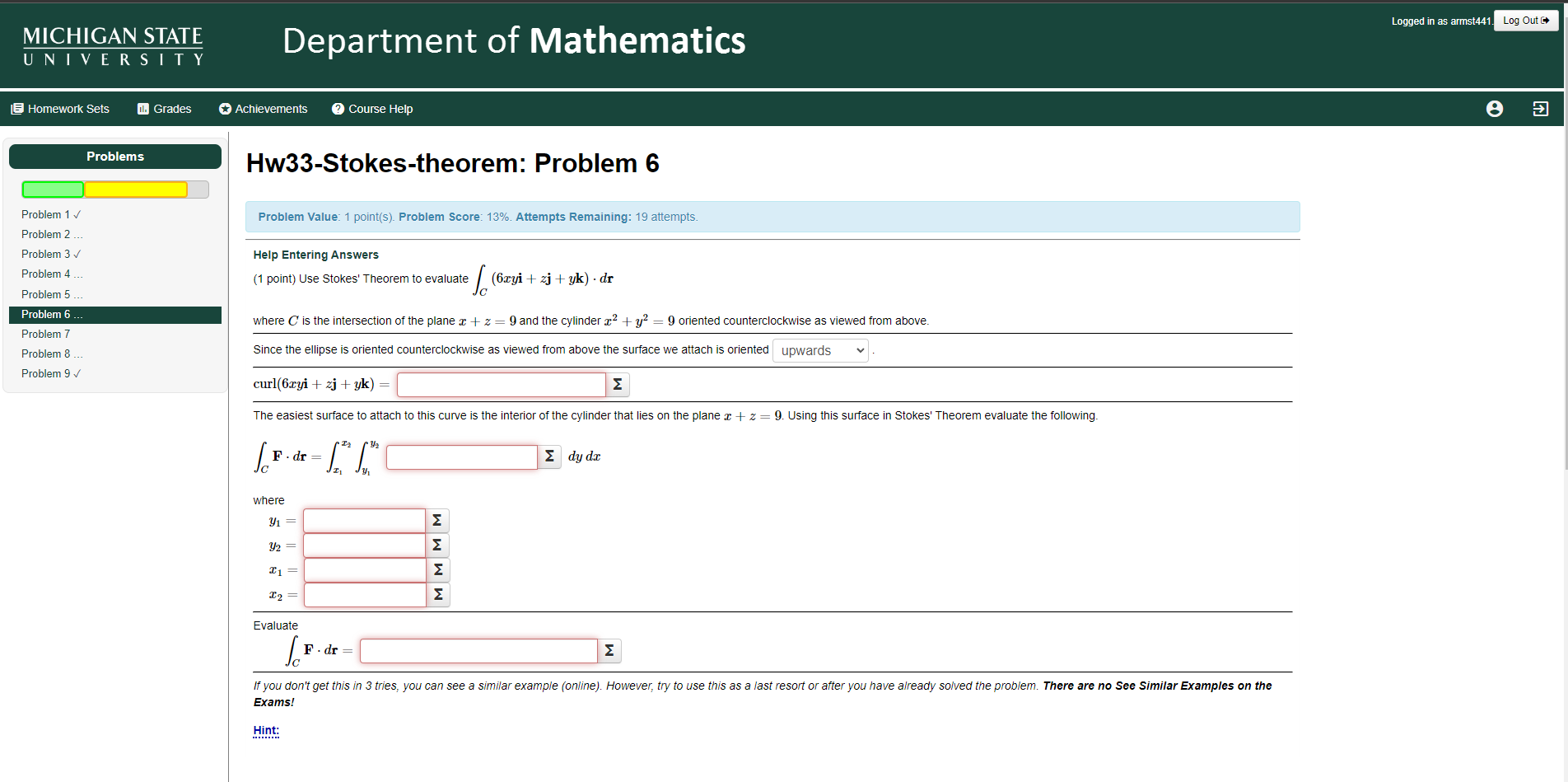Screen dimensions: 1568x782
Task: Navigate to Problem 4
Action: click(x=52, y=274)
